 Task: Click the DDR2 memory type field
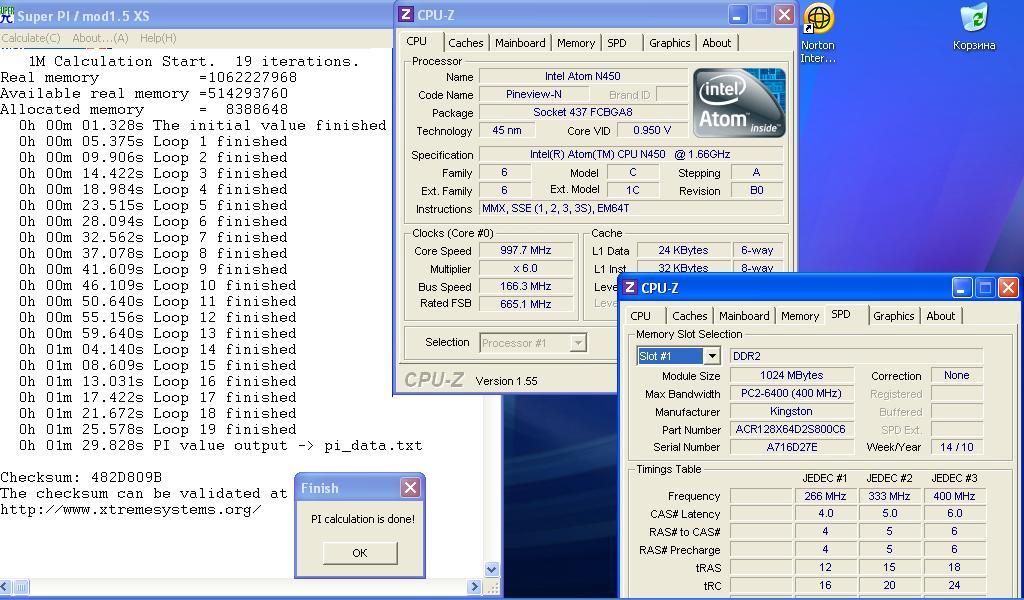point(856,356)
